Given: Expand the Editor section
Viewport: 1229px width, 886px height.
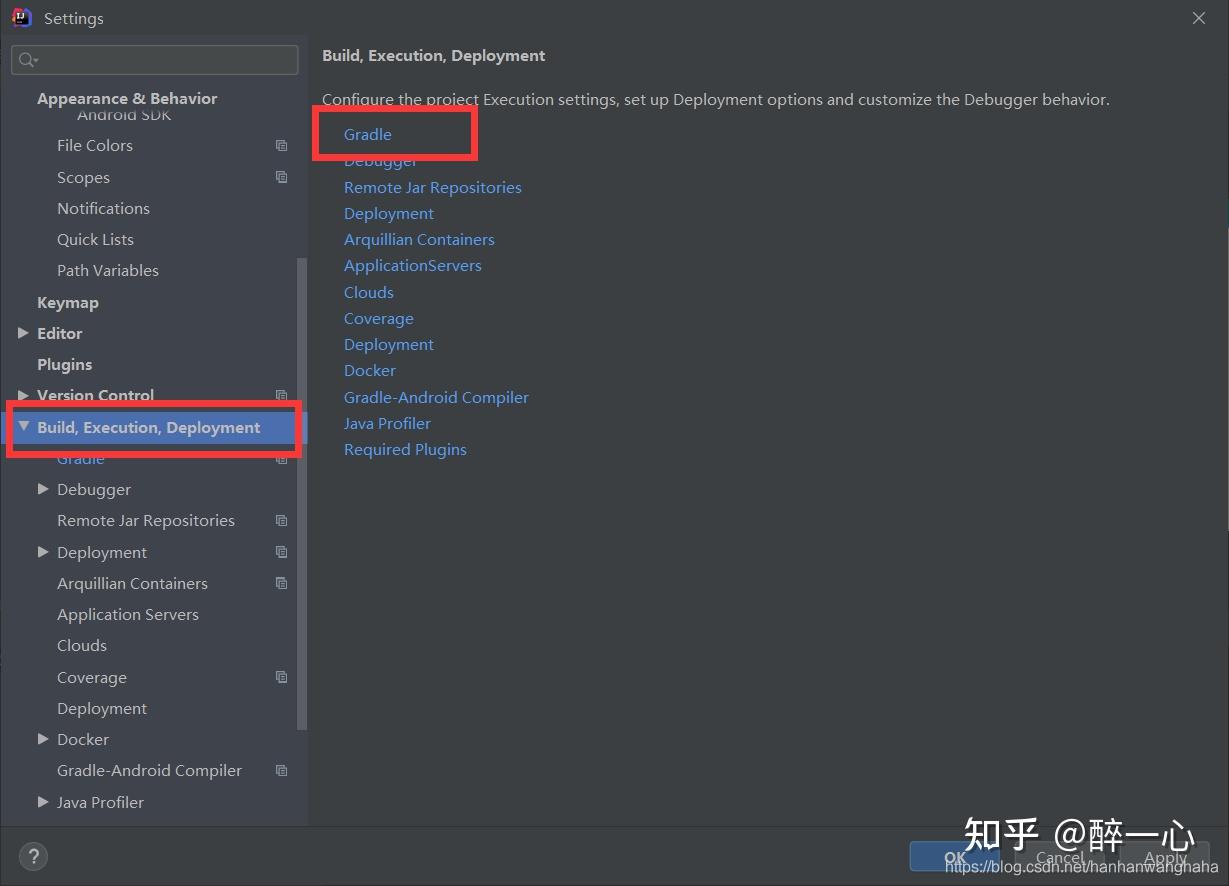Looking at the screenshot, I should pyautogui.click(x=24, y=333).
